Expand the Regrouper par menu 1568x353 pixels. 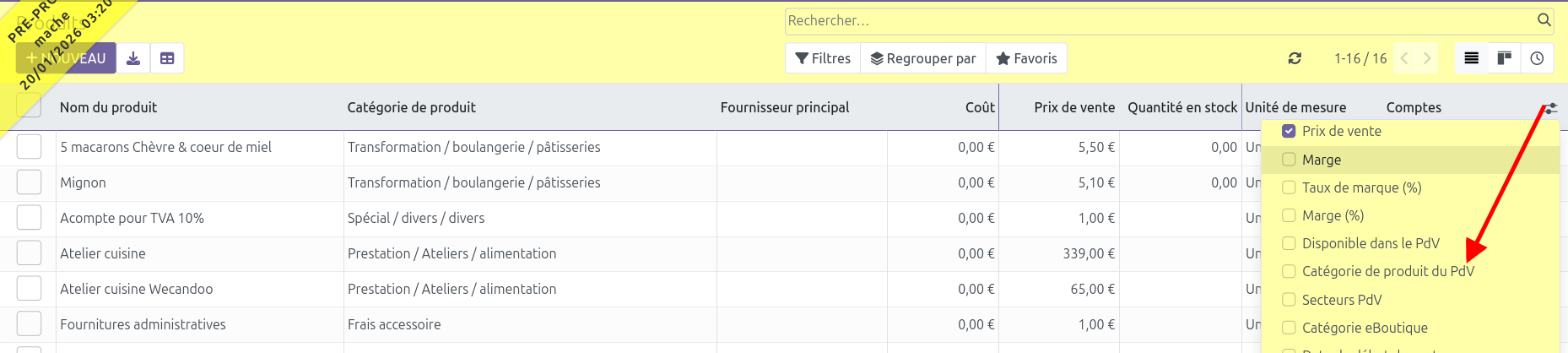[x=923, y=58]
